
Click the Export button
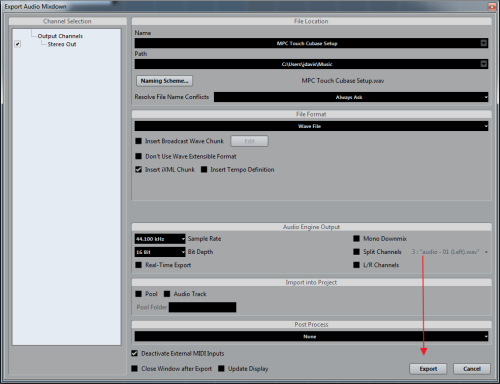428,369
